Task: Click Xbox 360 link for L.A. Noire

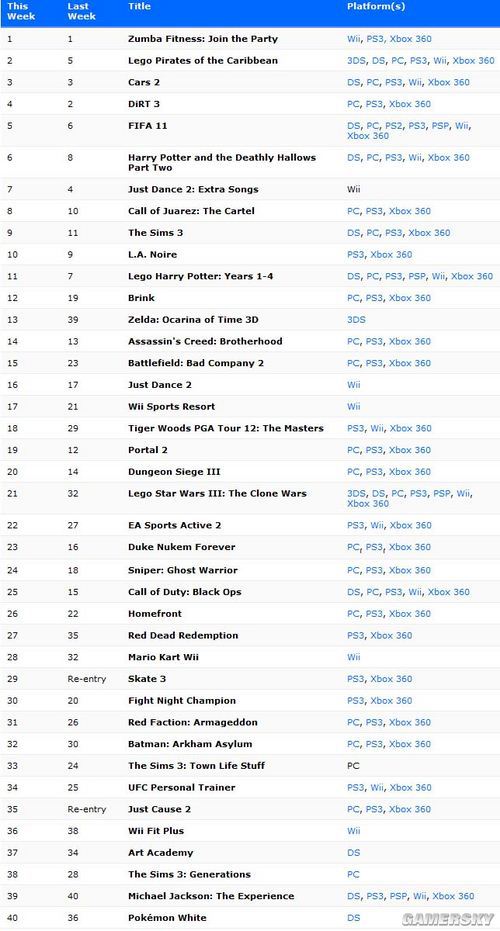Action: pyautogui.click(x=391, y=254)
